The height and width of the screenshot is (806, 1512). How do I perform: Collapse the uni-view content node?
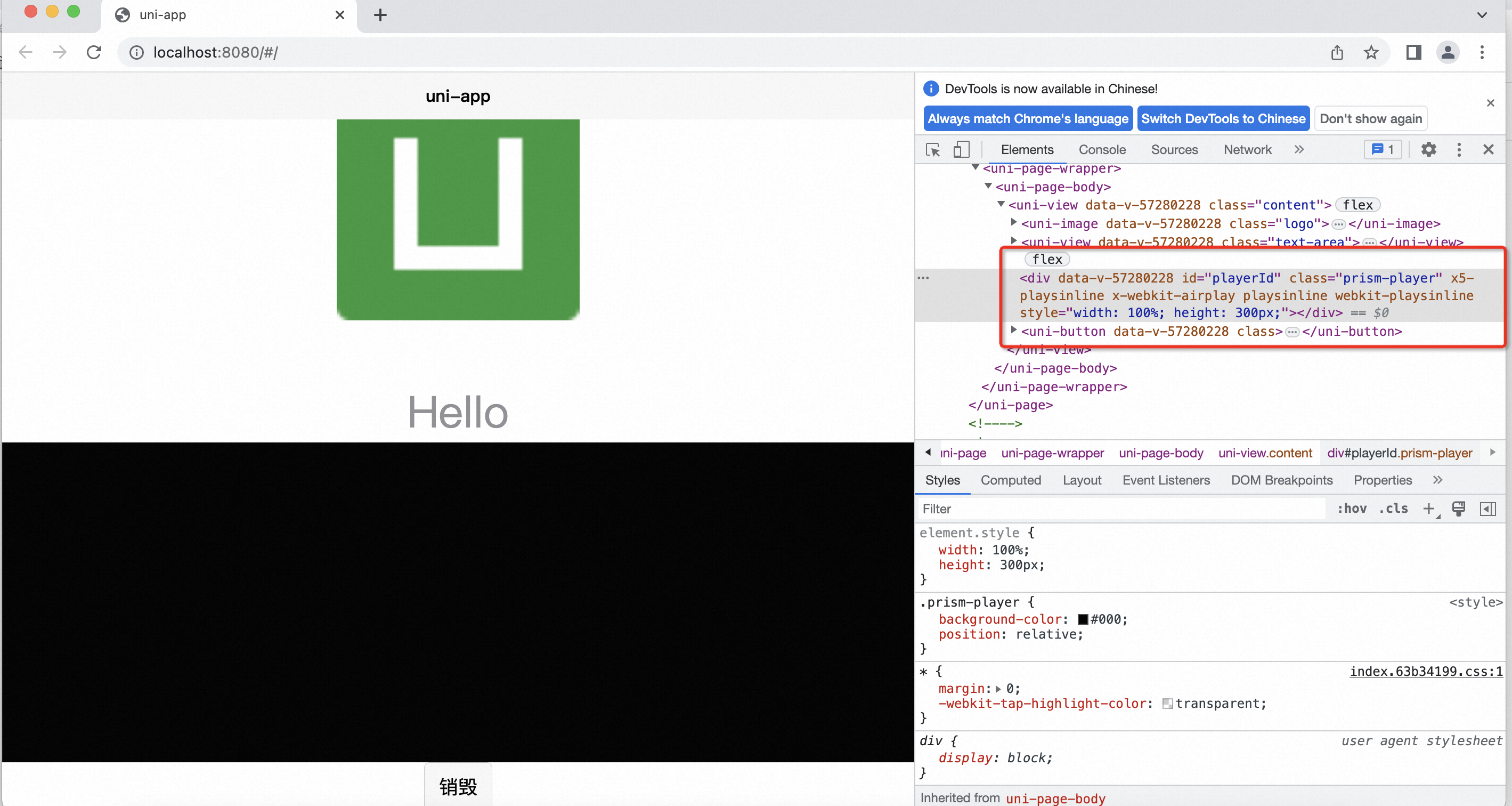[x=1001, y=205]
